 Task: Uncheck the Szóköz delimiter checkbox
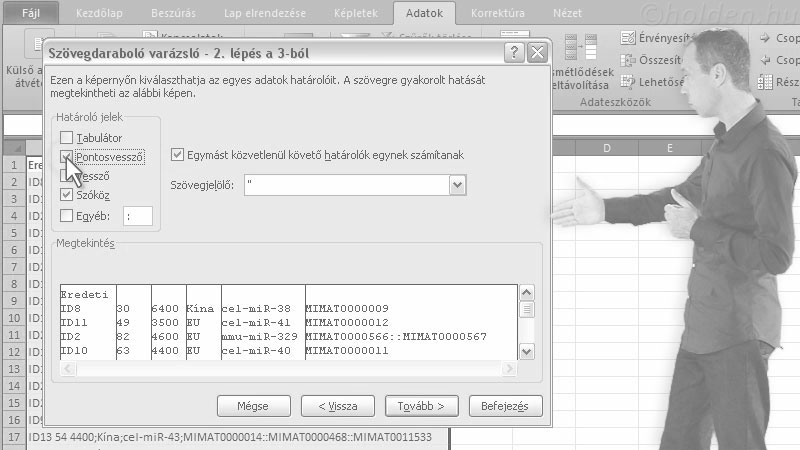(x=66, y=195)
